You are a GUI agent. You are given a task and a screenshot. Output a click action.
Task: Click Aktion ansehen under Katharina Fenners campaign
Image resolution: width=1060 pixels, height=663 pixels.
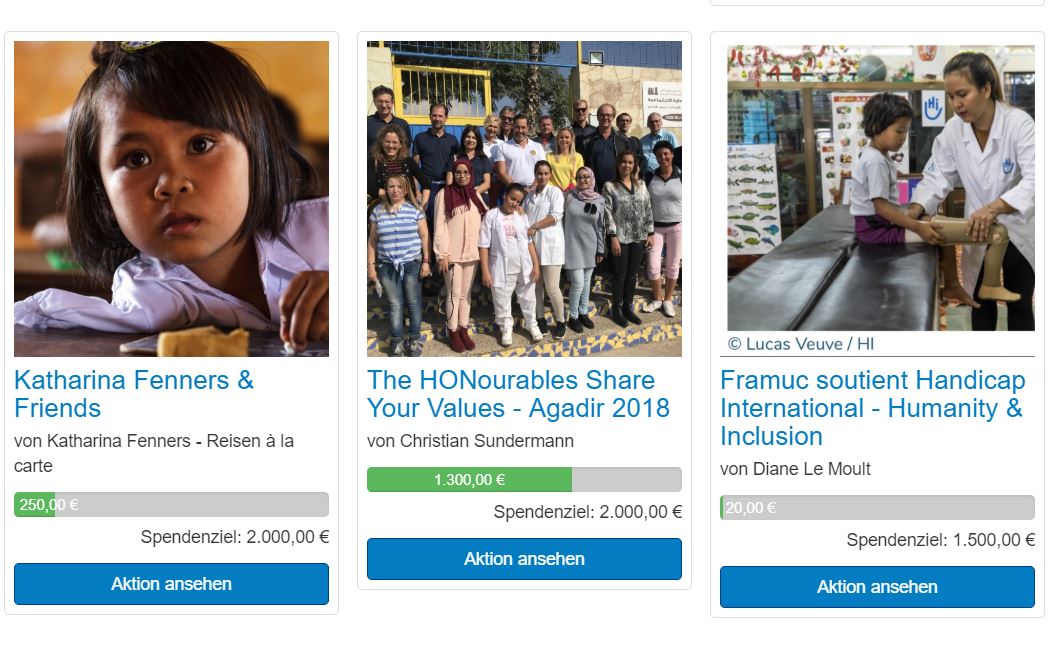click(x=172, y=584)
